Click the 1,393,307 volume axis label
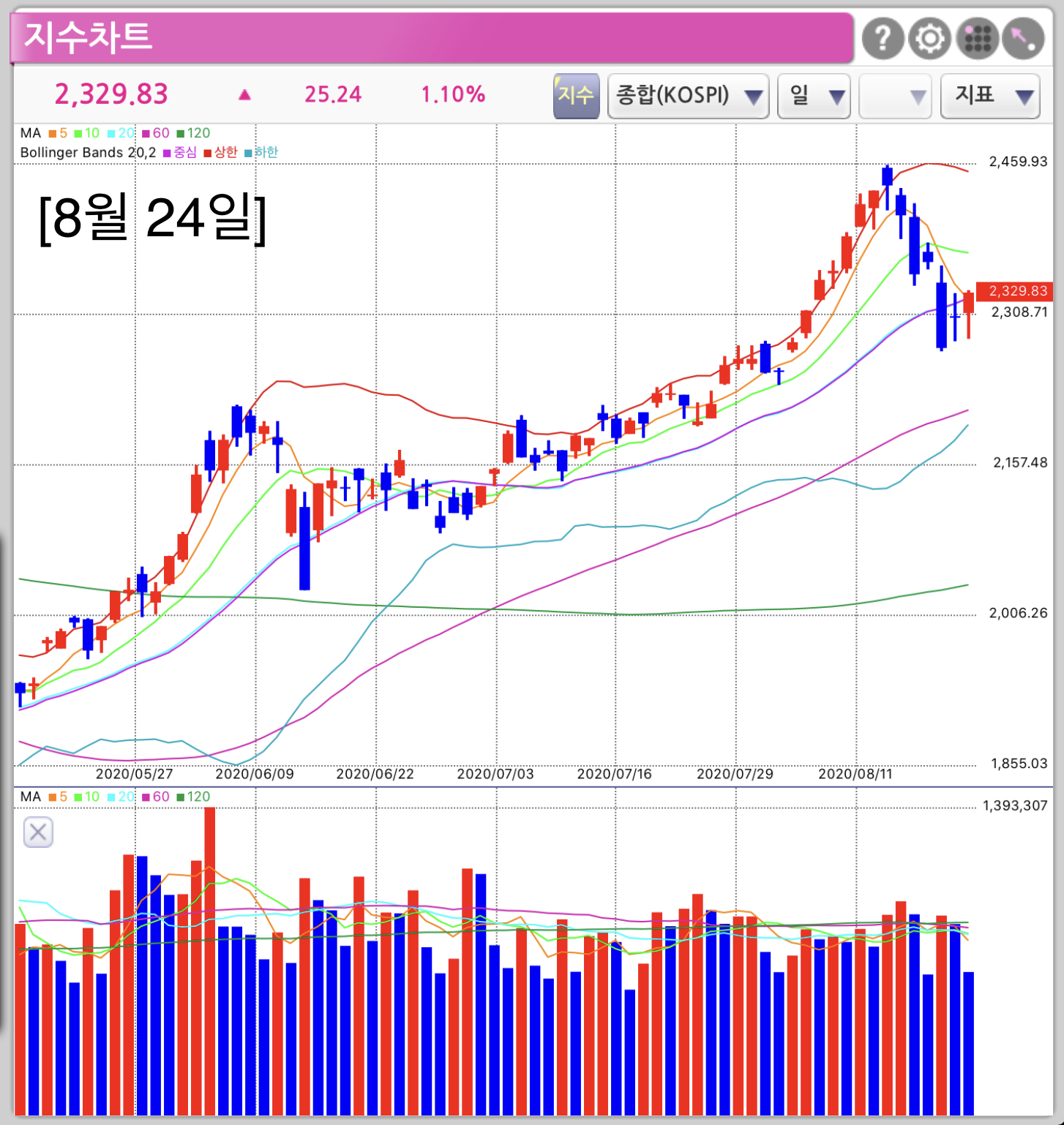The height and width of the screenshot is (1125, 1064). (1015, 806)
